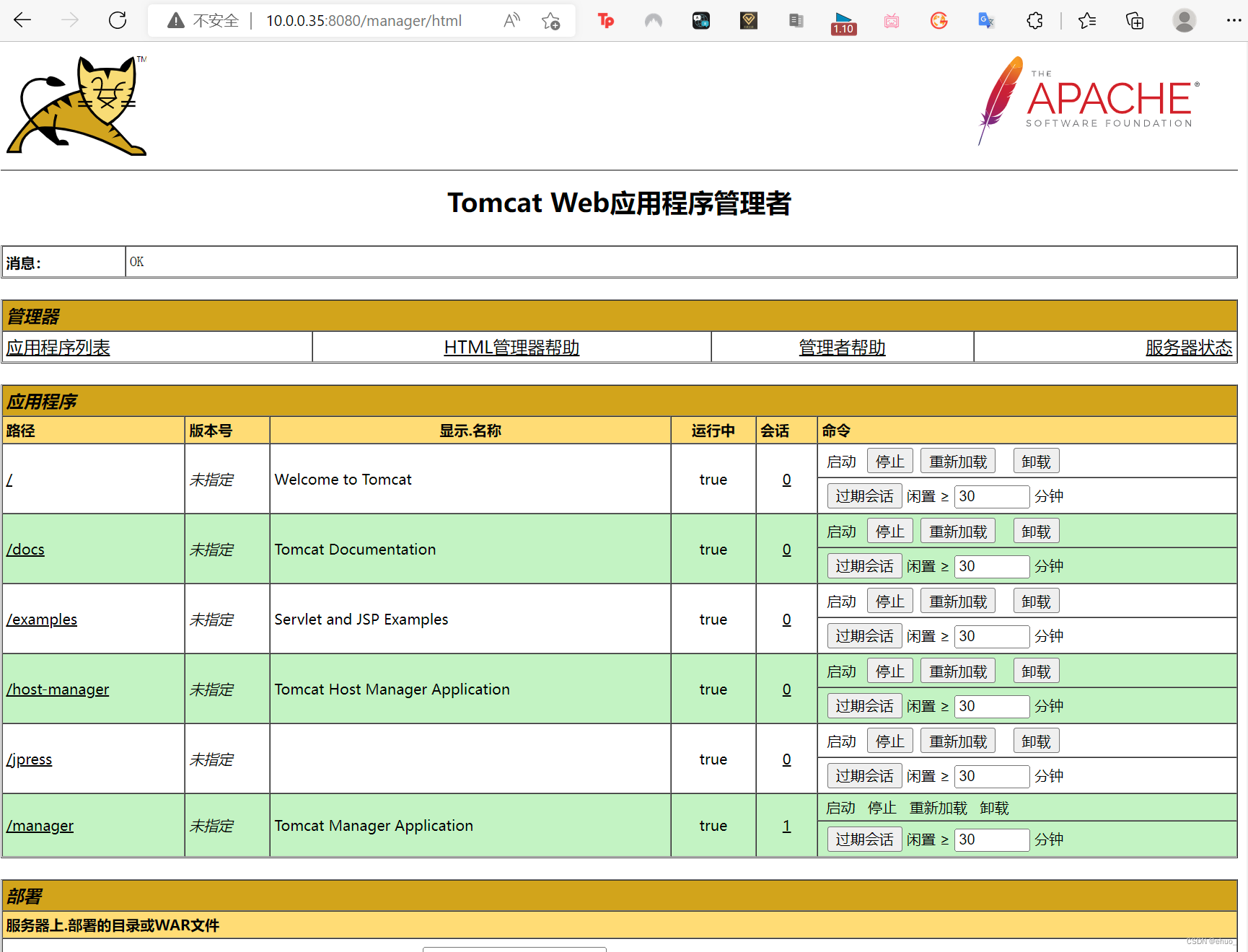Click the gray arch extension icon
1248x952 pixels.
(x=654, y=21)
